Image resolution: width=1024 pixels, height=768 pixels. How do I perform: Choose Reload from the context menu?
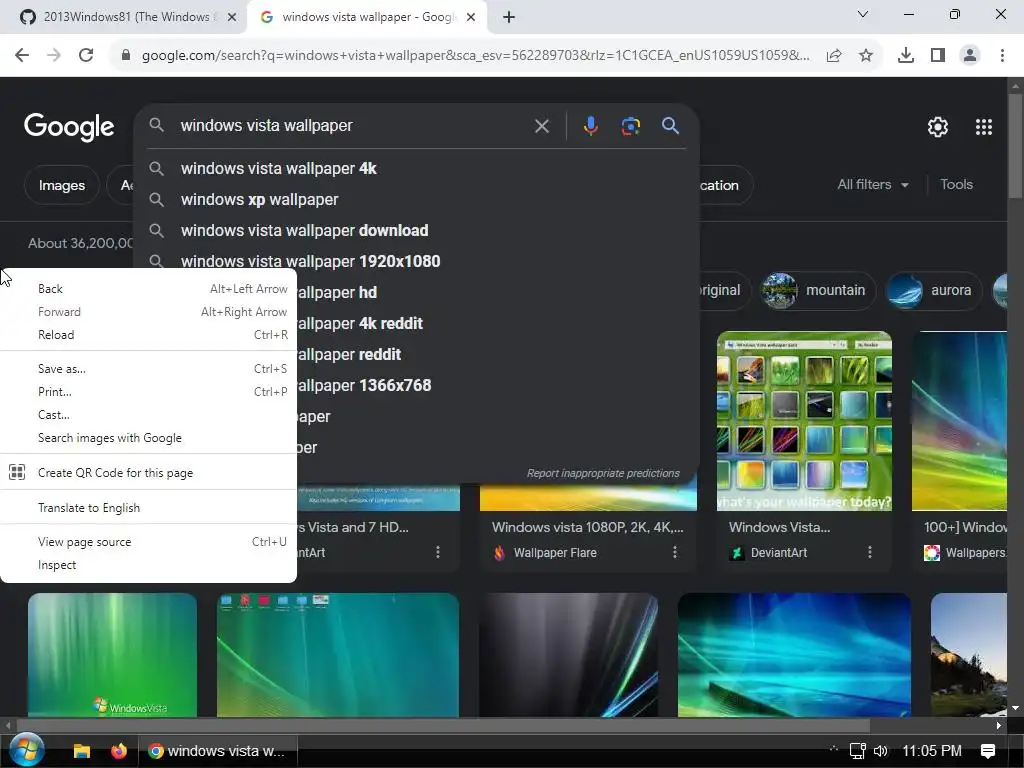tap(148, 334)
